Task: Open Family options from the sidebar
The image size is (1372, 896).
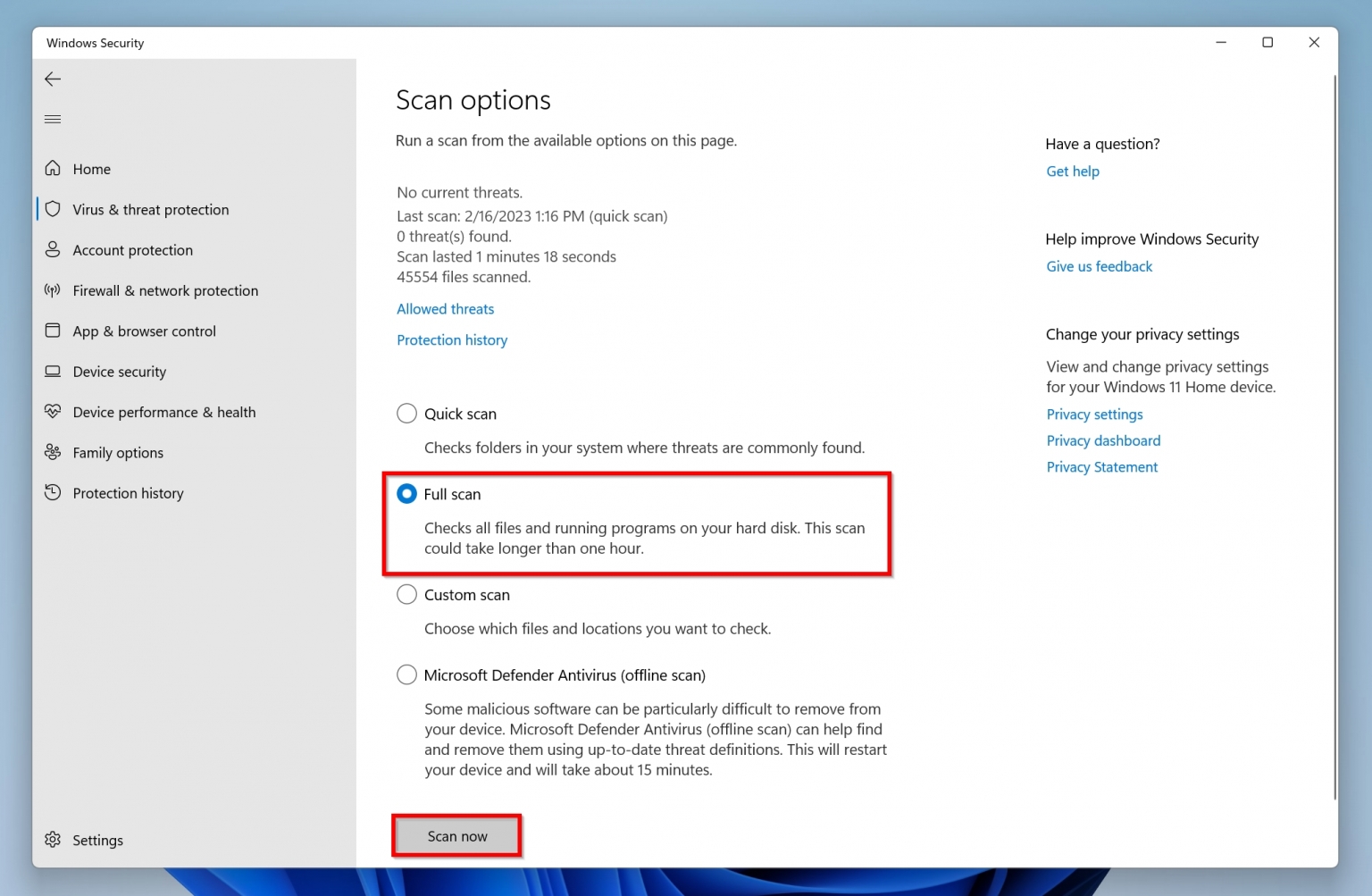Action: (117, 452)
